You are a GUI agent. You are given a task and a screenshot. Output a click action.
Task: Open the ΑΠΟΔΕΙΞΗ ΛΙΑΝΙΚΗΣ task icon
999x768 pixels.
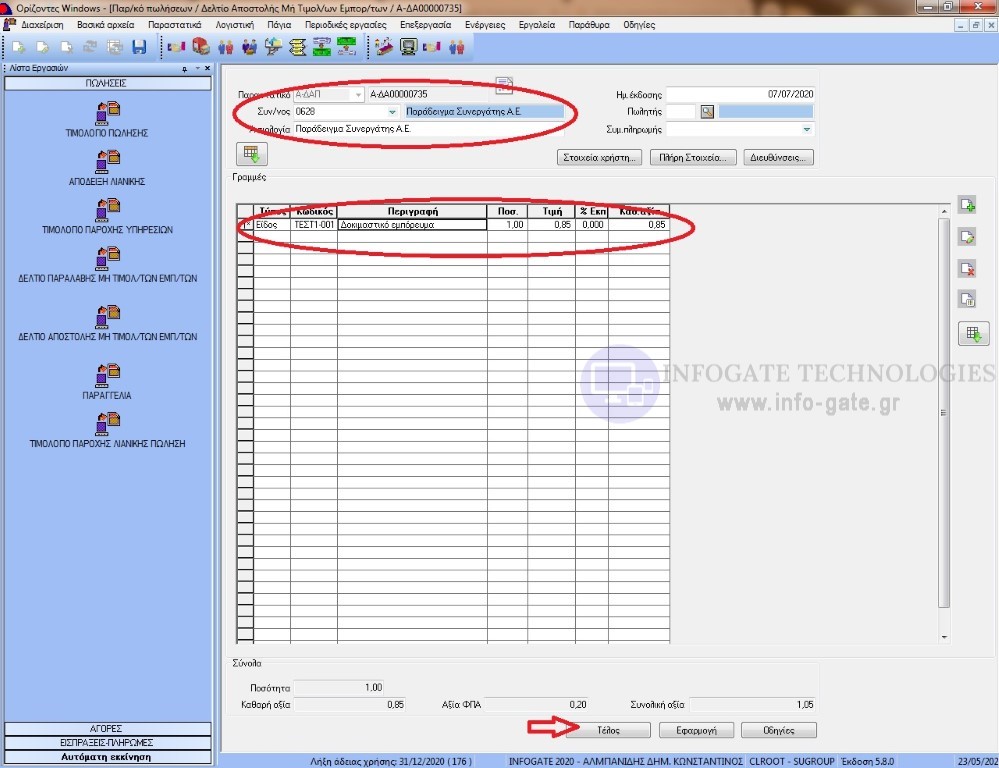pos(107,161)
